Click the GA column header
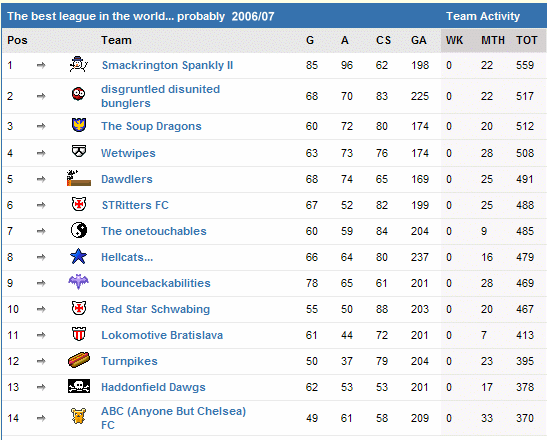This screenshot has height=440, width=547. point(419,40)
